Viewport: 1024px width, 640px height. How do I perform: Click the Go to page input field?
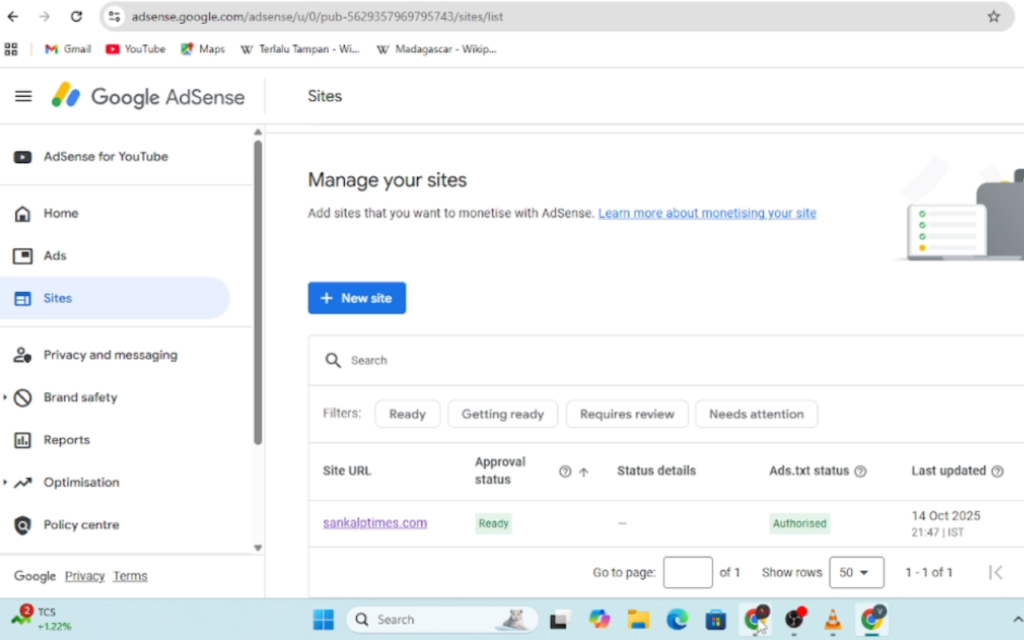(x=687, y=573)
